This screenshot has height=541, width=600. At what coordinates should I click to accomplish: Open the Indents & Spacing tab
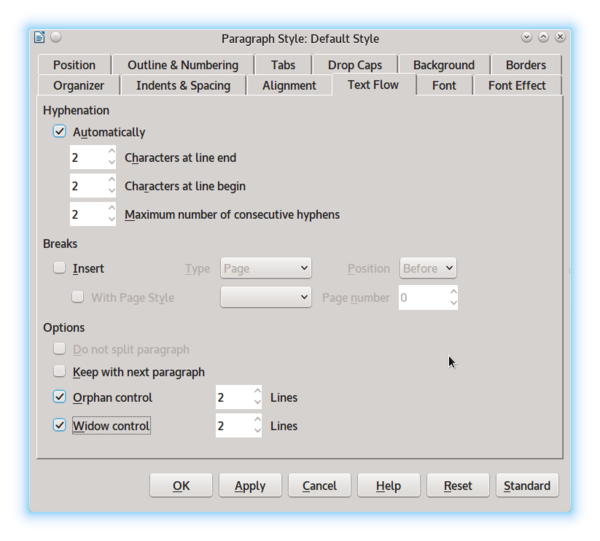click(183, 85)
